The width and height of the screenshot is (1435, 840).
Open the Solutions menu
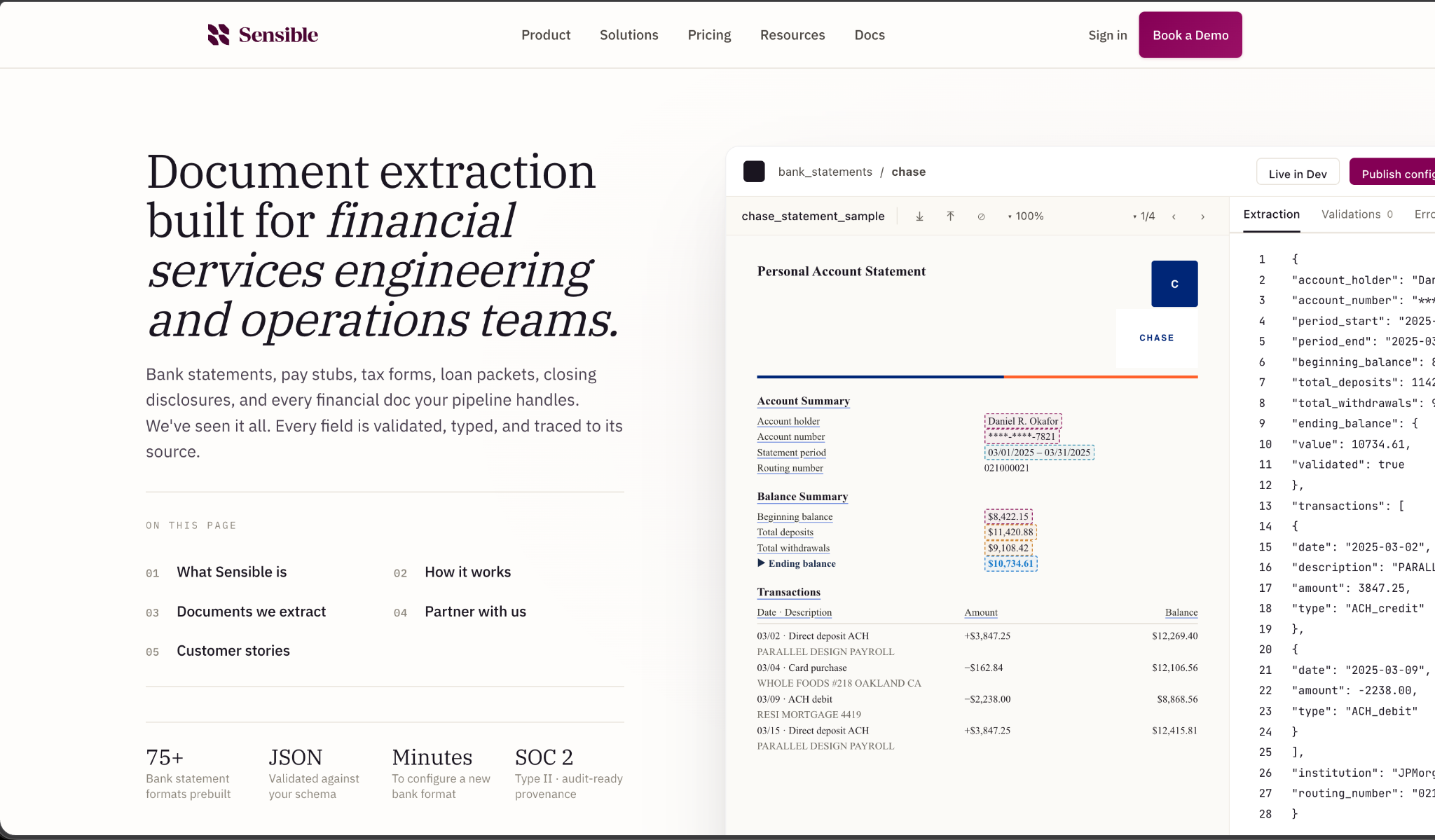point(629,35)
